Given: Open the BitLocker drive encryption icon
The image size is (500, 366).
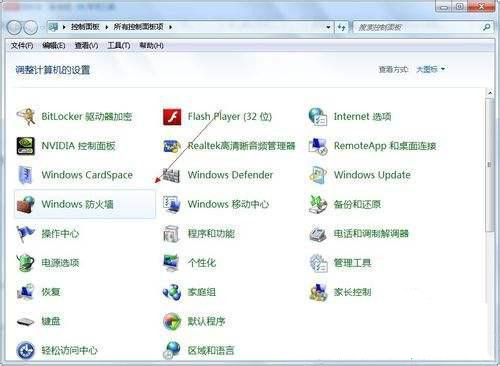Looking at the screenshot, I should (x=26, y=117).
